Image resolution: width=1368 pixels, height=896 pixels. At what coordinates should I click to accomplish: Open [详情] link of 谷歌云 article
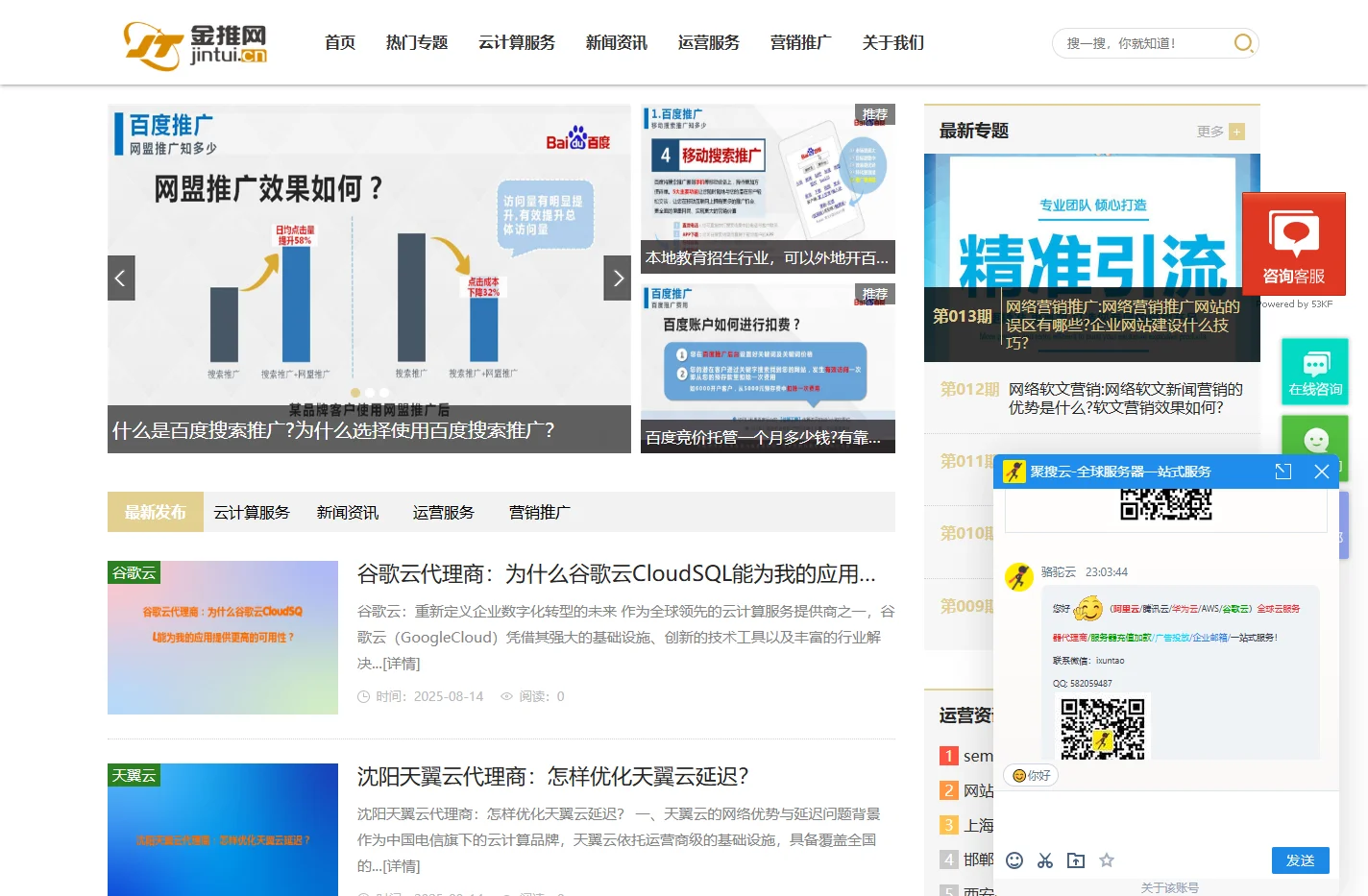402,664
